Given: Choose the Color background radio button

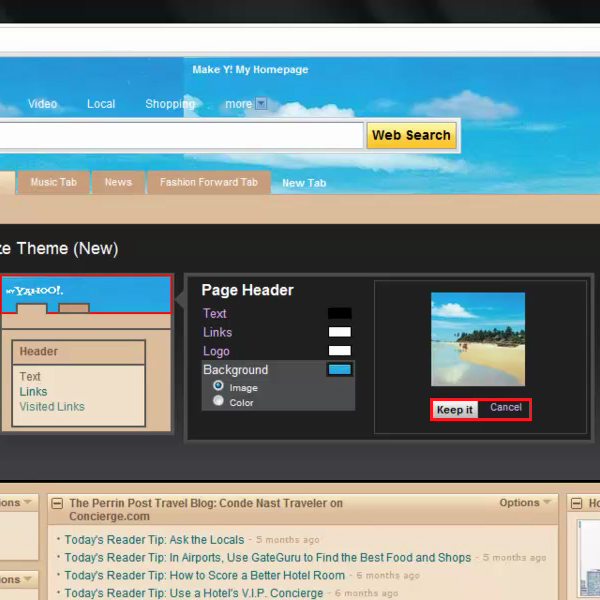Looking at the screenshot, I should [218, 401].
